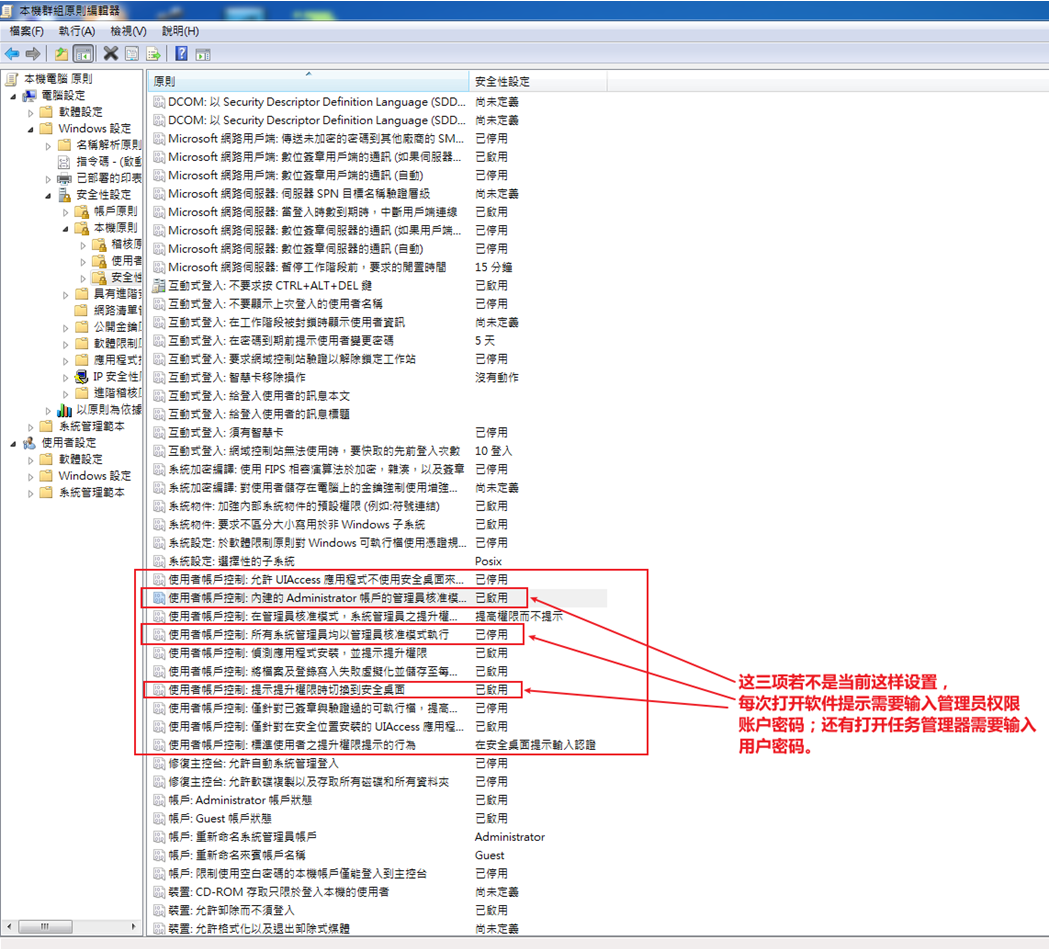Sort by the 安全性設定 column header

[538, 81]
